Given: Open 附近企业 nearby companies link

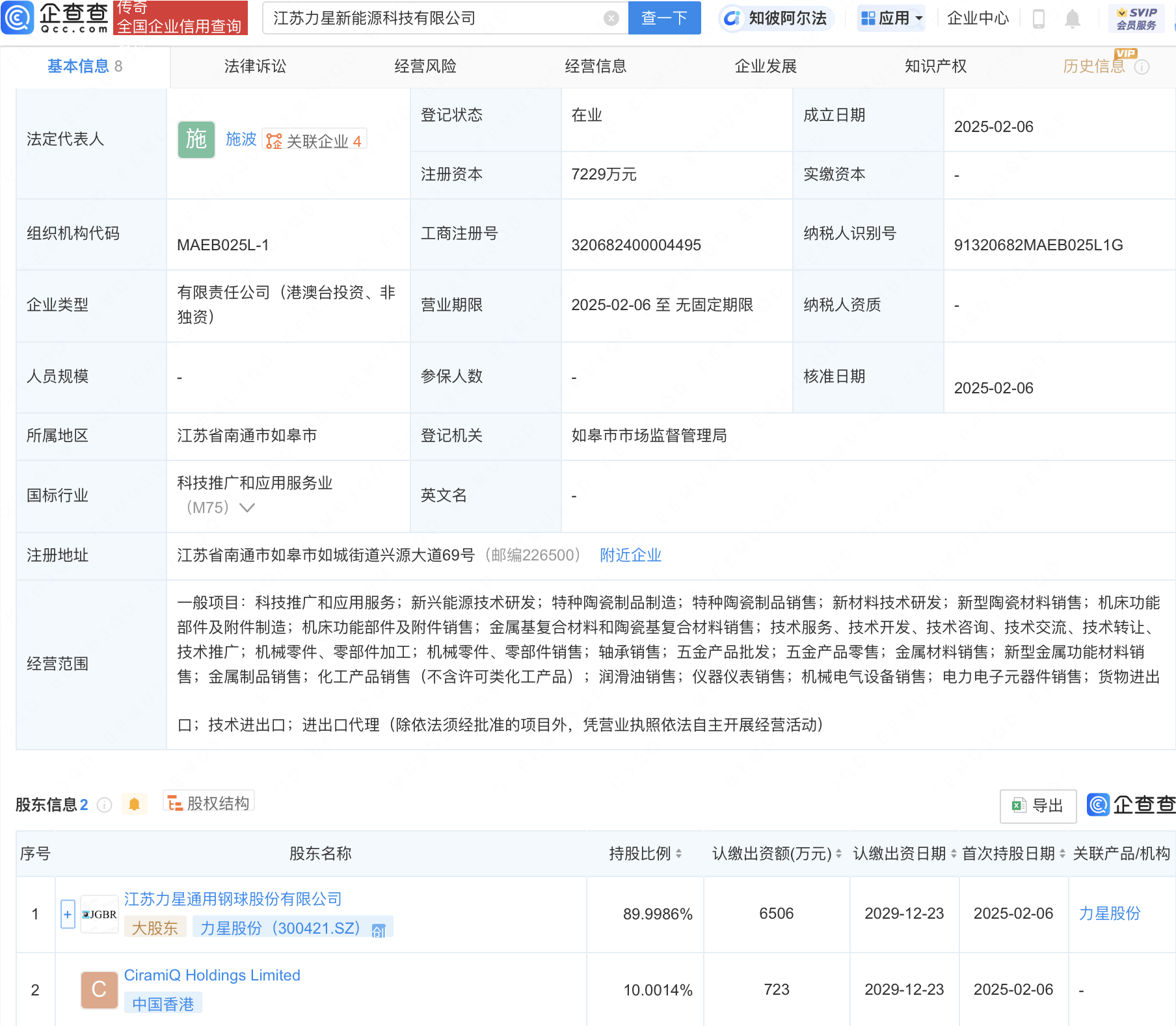Looking at the screenshot, I should [630, 555].
